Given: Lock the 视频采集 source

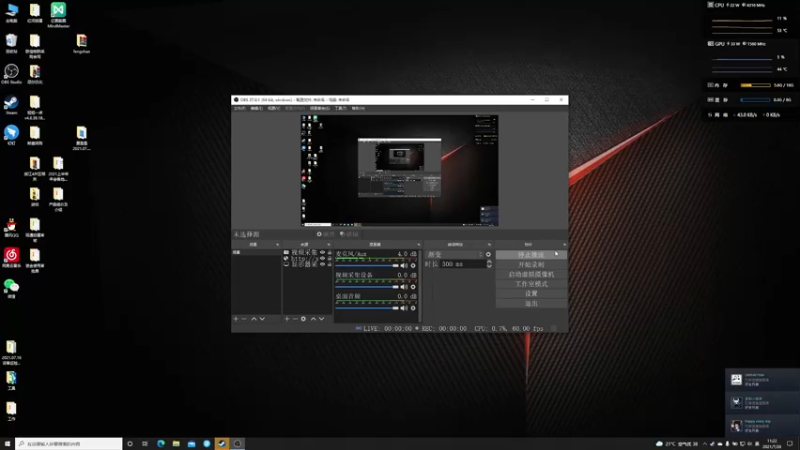Looking at the screenshot, I should coord(330,253).
